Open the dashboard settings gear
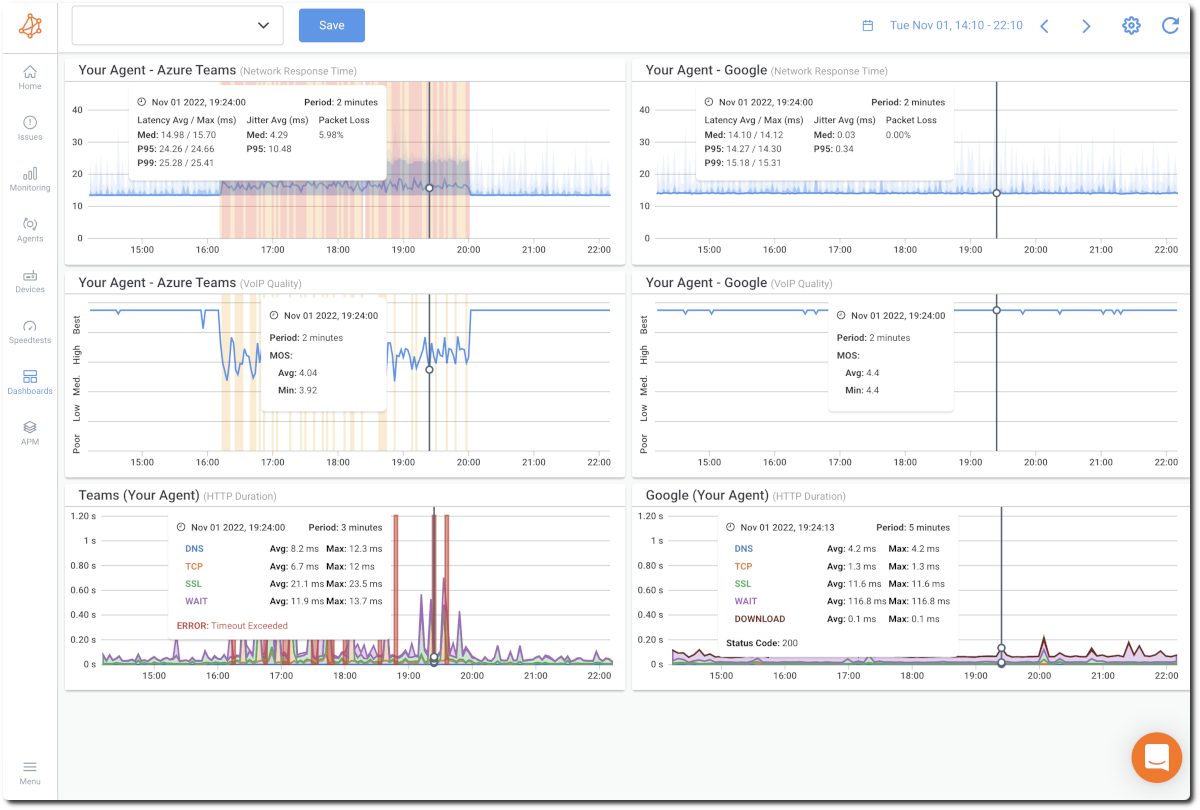The height and width of the screenshot is (810, 1200). coord(1130,25)
